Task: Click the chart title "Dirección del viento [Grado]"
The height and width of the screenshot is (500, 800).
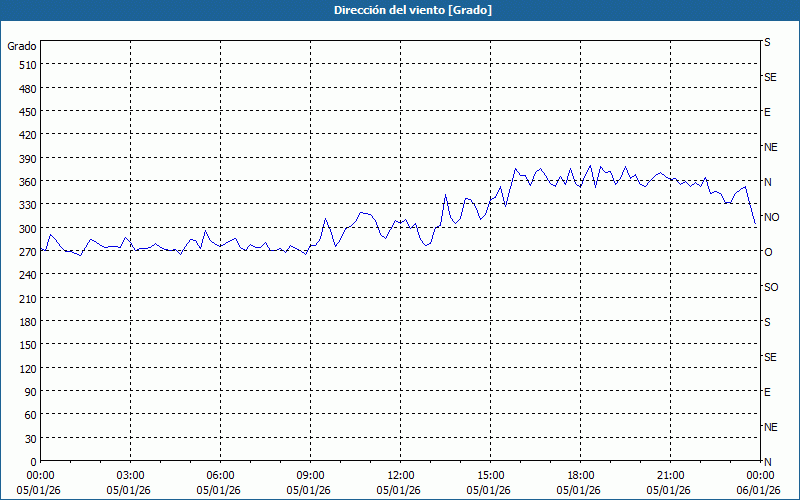Action: [399, 10]
